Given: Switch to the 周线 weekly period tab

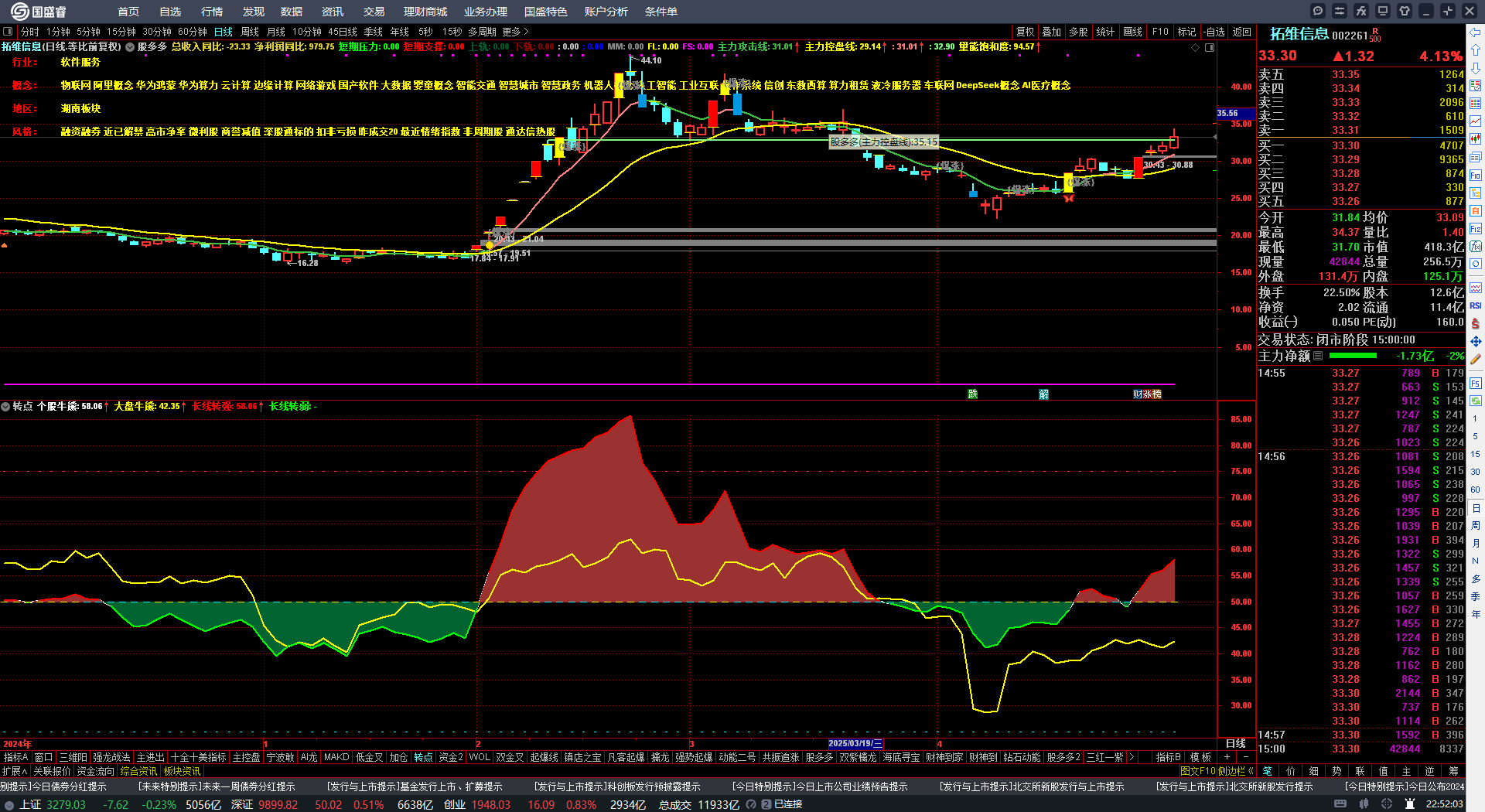Looking at the screenshot, I should pyautogui.click(x=250, y=32).
